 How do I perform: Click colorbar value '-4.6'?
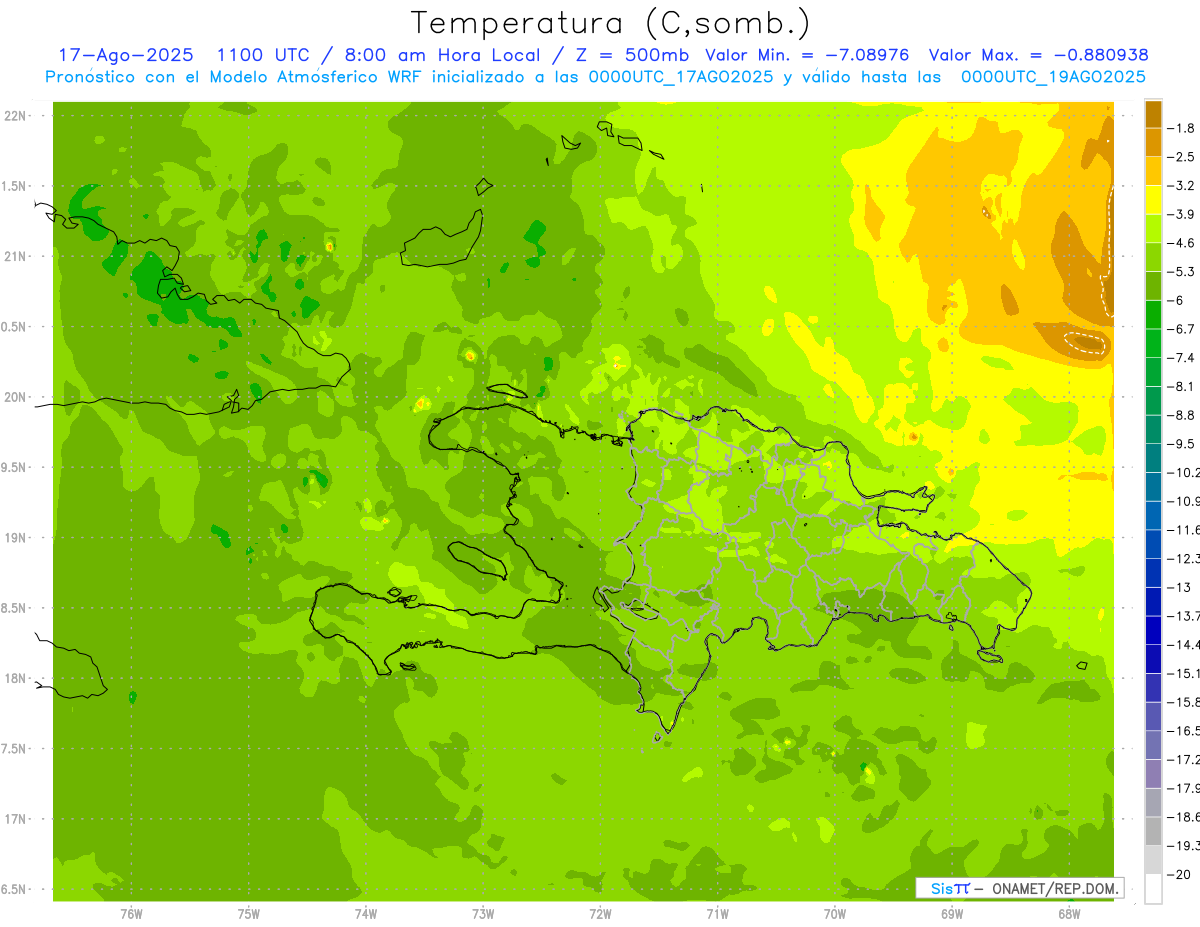pos(1182,243)
